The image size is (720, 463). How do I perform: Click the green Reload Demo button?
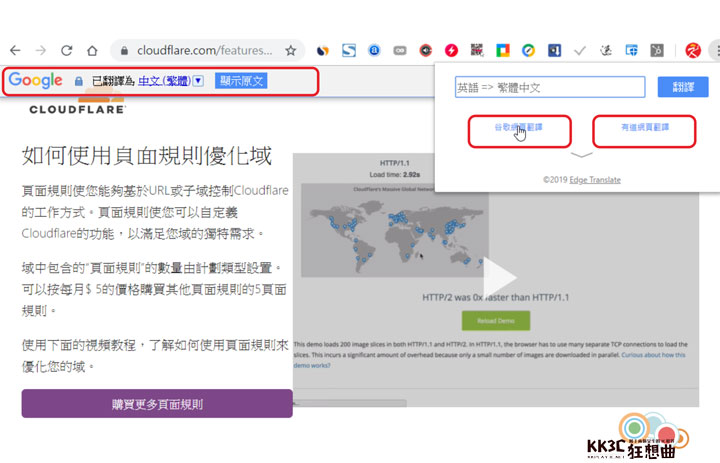click(x=496, y=321)
